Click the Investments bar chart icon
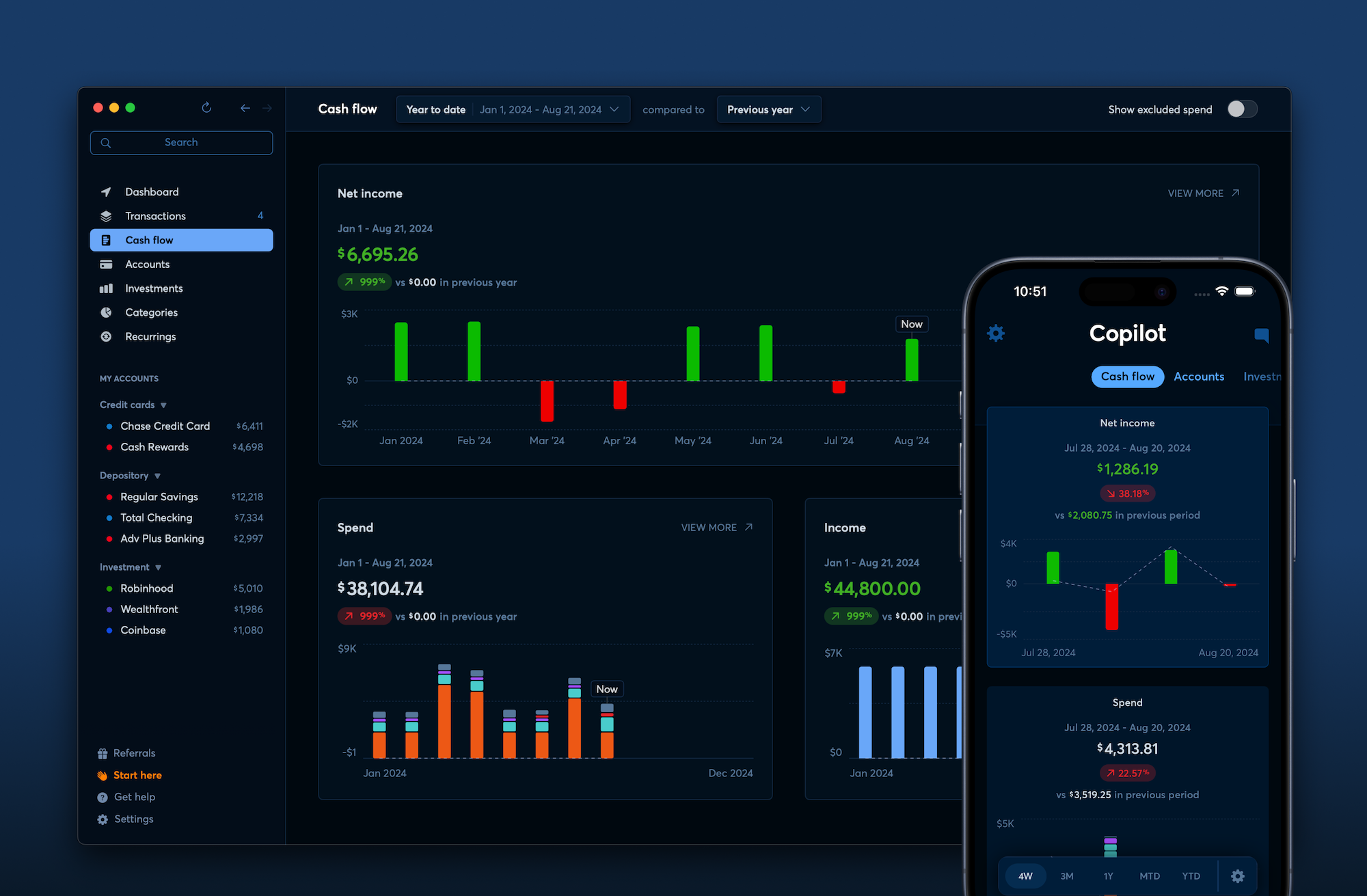The width and height of the screenshot is (1367, 896). click(106, 288)
